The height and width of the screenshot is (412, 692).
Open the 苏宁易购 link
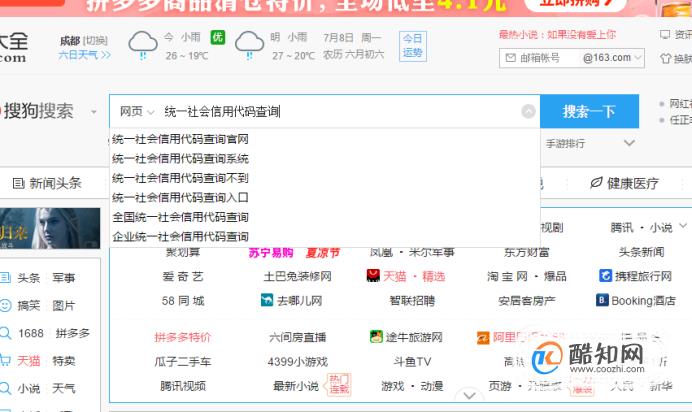(x=271, y=252)
